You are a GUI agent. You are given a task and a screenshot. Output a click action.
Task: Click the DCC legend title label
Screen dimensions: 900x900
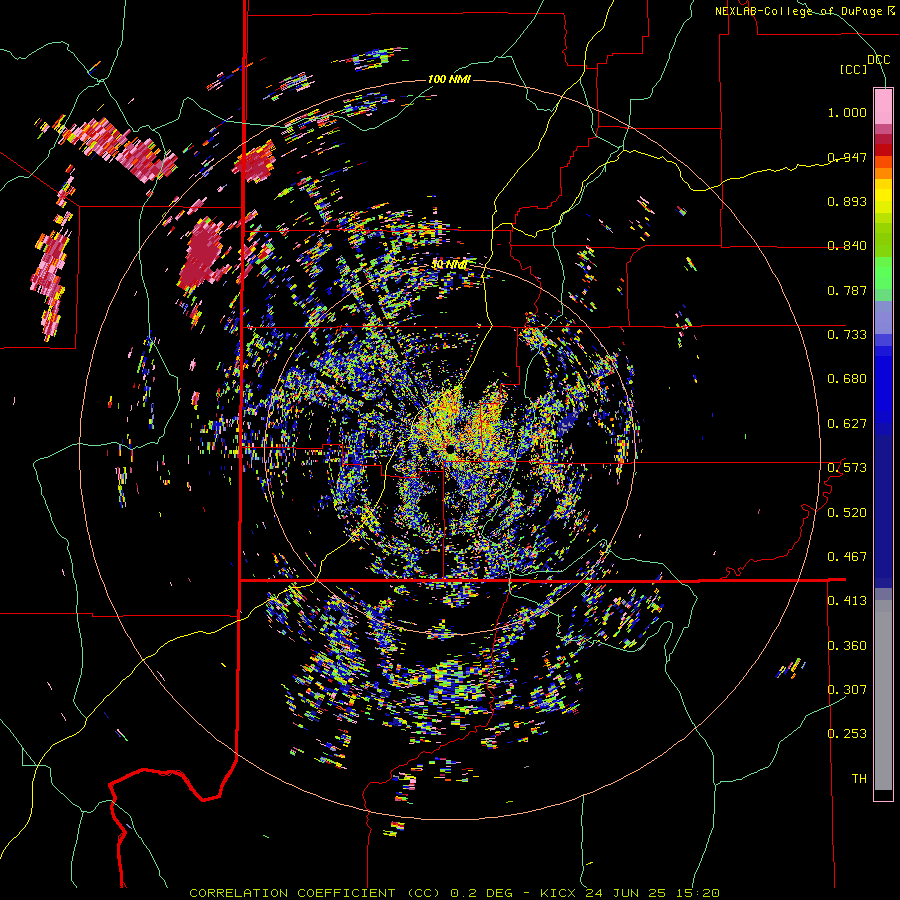(x=878, y=60)
